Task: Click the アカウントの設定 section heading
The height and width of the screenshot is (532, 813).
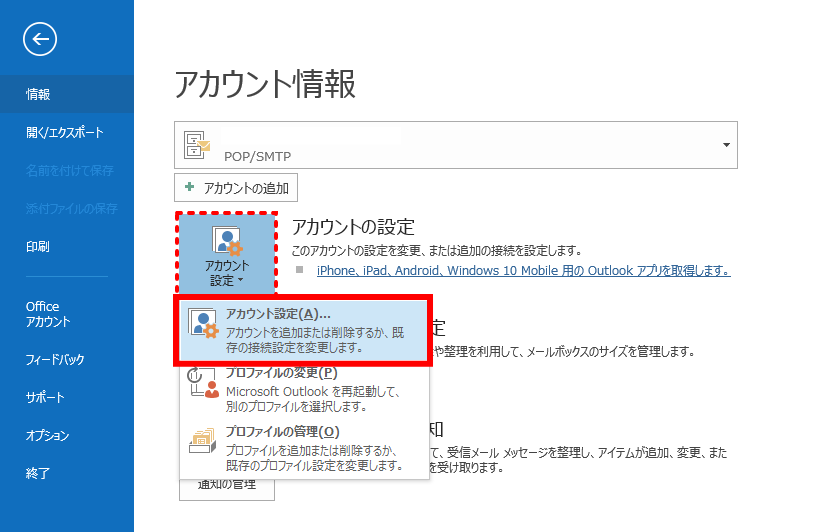Action: pos(353,227)
